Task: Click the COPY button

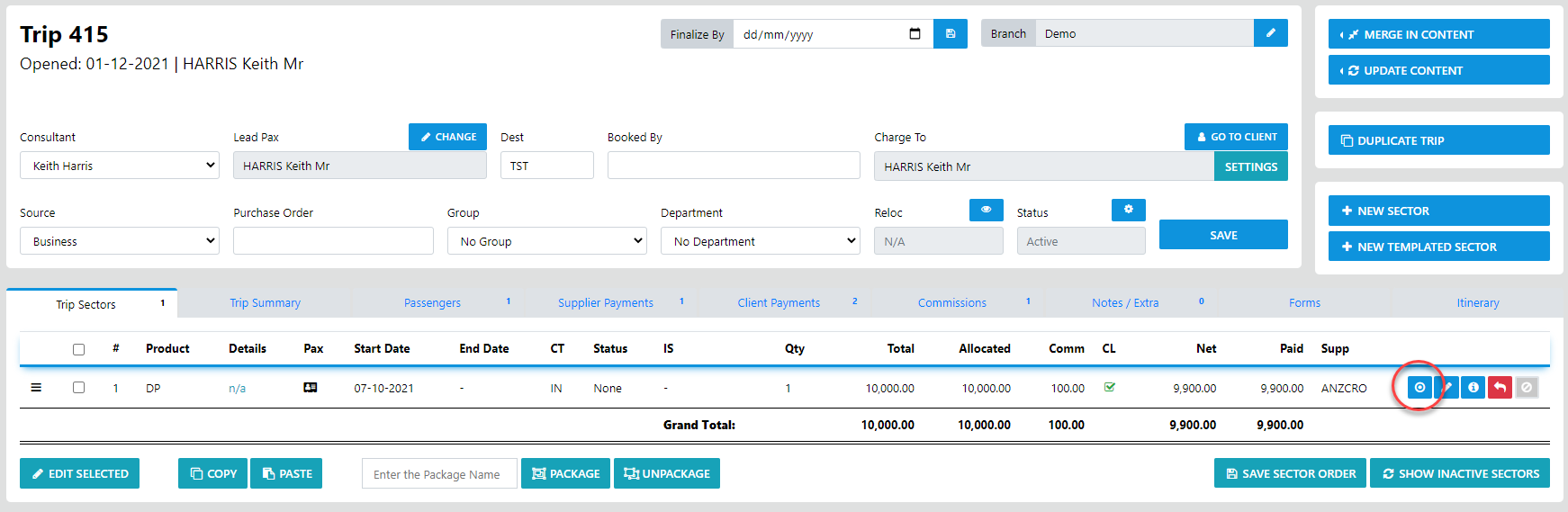Action: pos(212,473)
